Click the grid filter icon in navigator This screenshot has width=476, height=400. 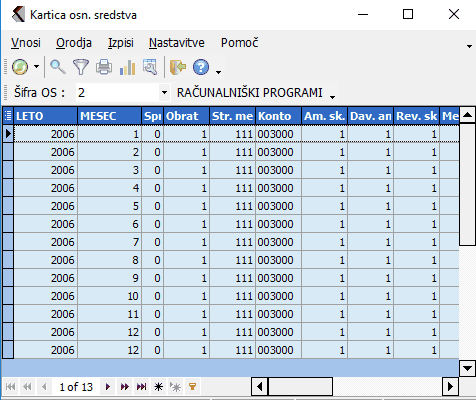pyautogui.click(x=192, y=387)
